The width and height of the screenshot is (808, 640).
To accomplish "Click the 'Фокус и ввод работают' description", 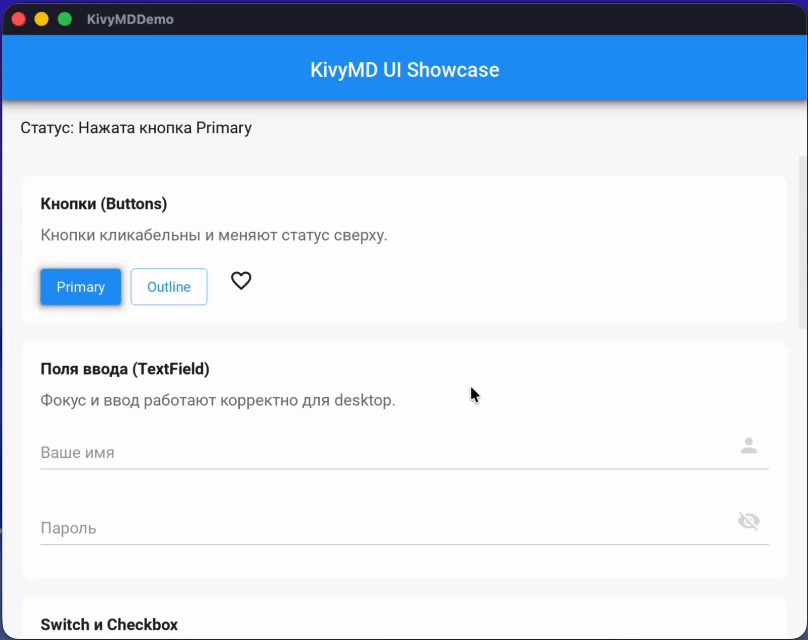I will (218, 401).
